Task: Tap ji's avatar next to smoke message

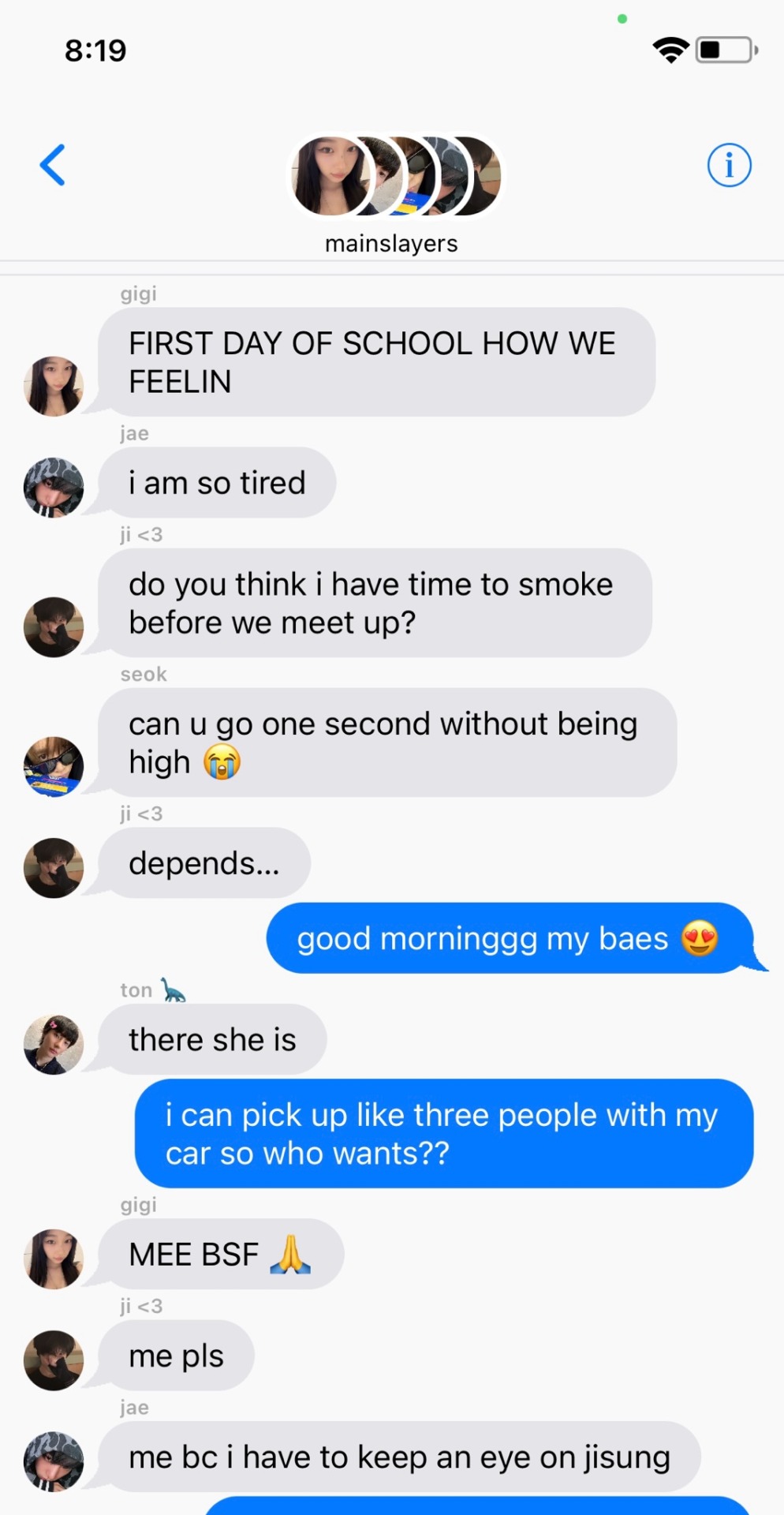Action: click(x=54, y=627)
